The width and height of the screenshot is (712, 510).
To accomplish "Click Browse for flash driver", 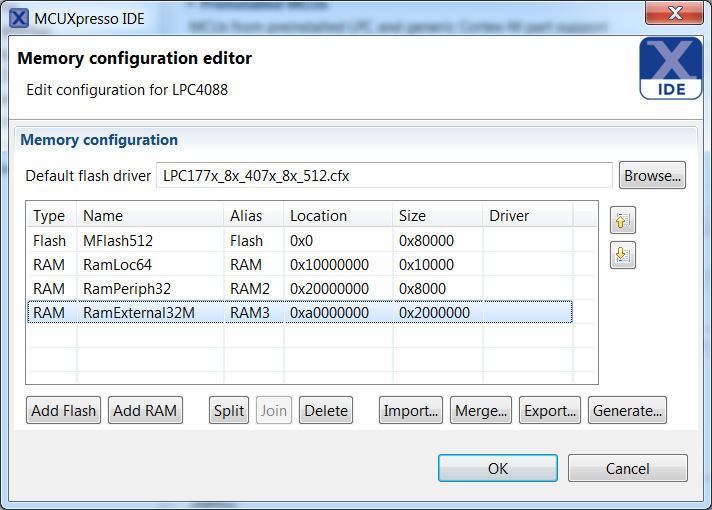I will tap(652, 175).
